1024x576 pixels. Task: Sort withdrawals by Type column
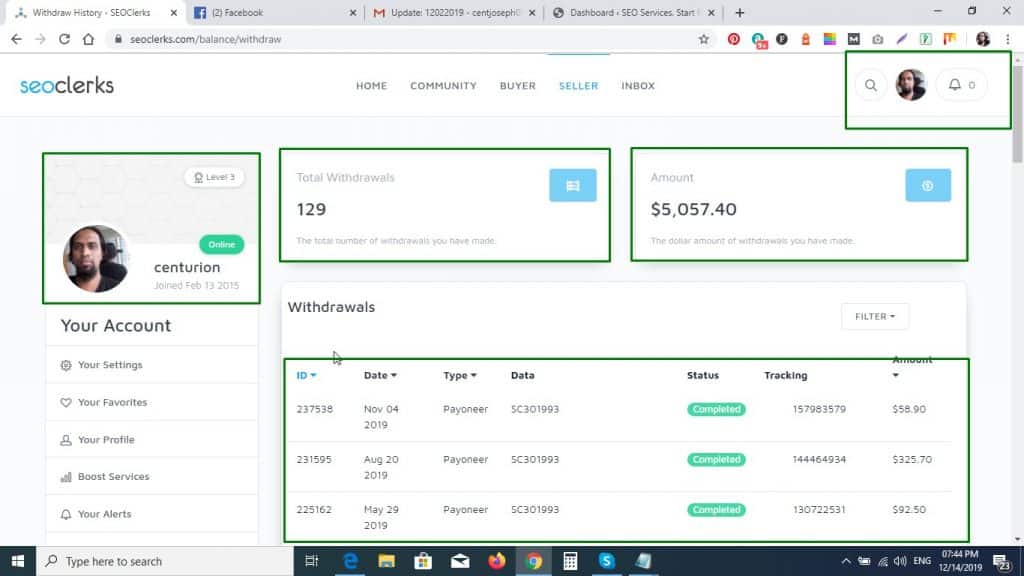(x=460, y=376)
